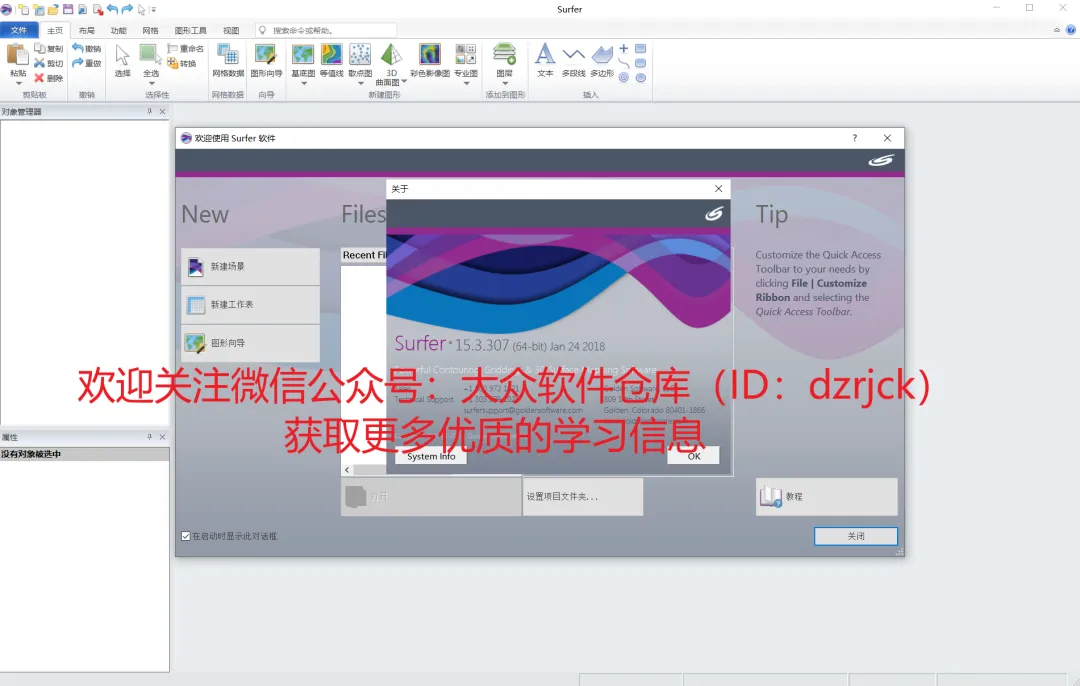
Task: Click the Convert (转换) icon
Action: 173,63
